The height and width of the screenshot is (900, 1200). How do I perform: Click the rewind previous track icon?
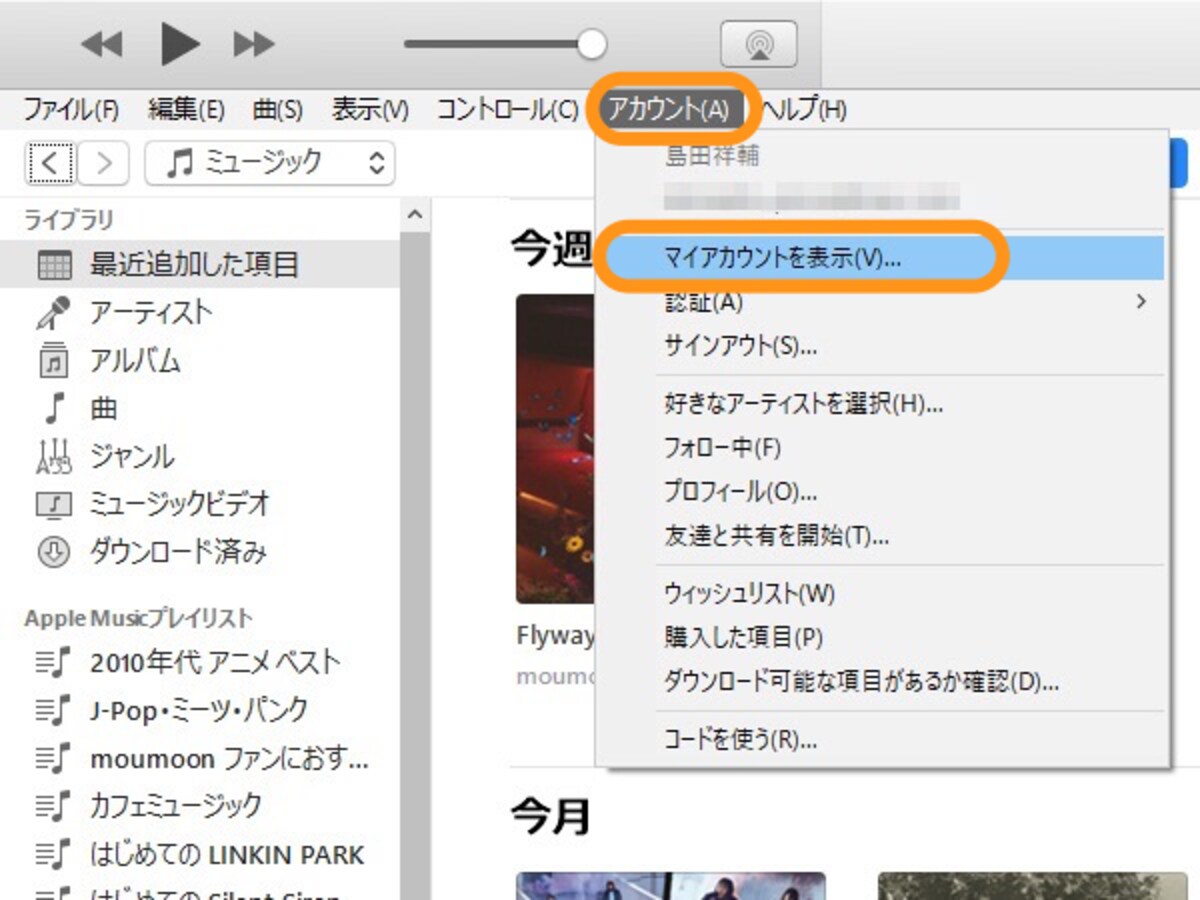click(x=101, y=44)
